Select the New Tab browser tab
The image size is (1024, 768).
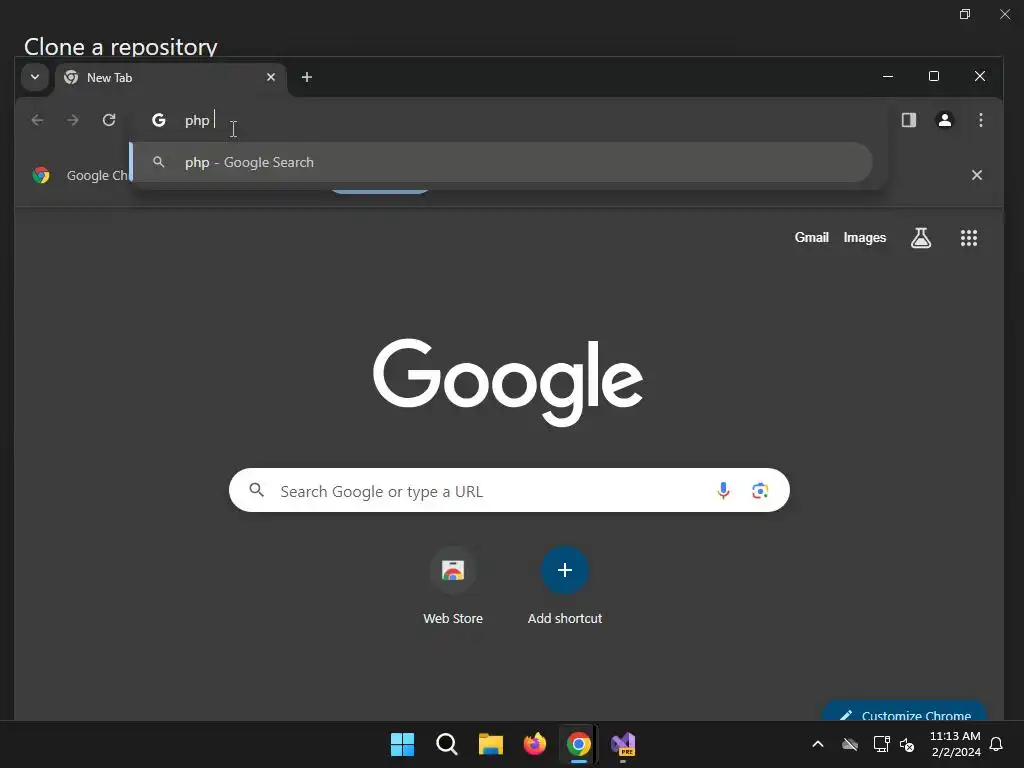(x=170, y=78)
